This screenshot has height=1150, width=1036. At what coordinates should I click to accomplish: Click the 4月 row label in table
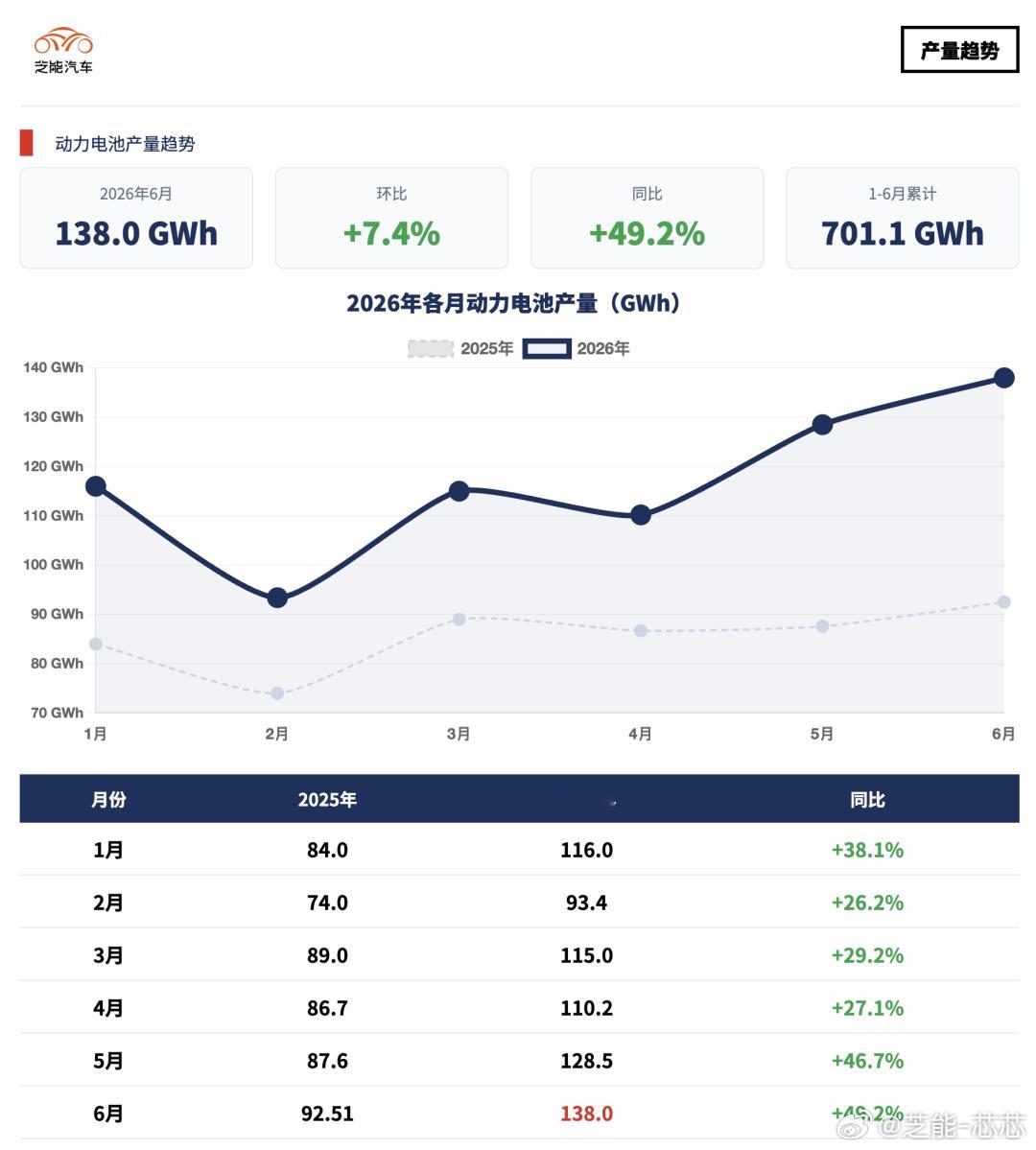click(x=107, y=1008)
